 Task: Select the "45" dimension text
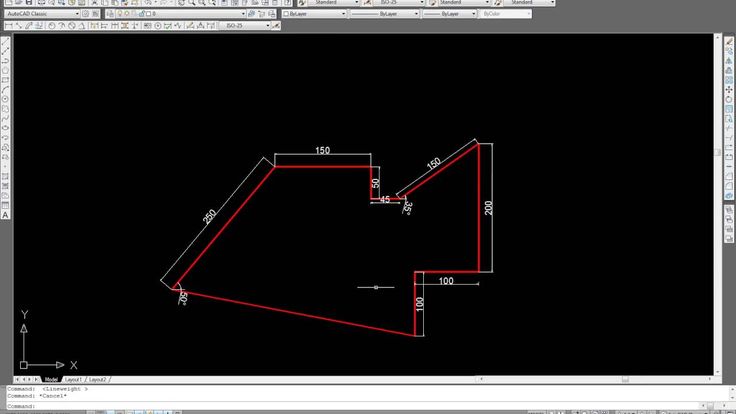pyautogui.click(x=385, y=199)
